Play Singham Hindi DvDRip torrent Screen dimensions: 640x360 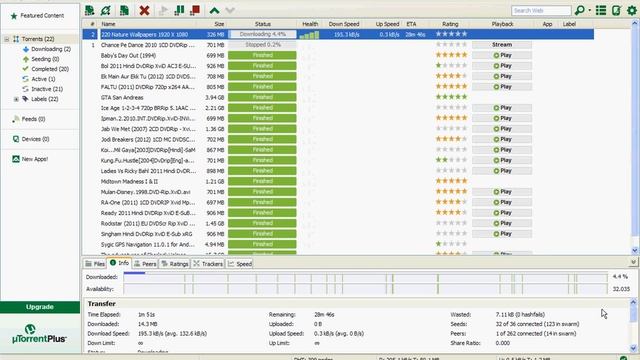click(x=502, y=234)
